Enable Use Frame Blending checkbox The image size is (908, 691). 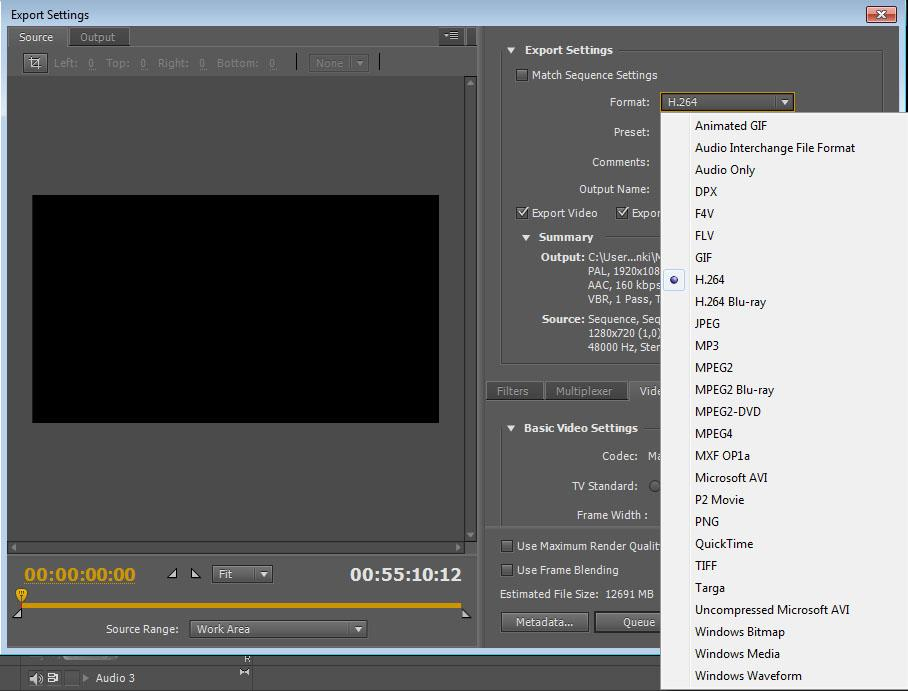[x=507, y=570]
